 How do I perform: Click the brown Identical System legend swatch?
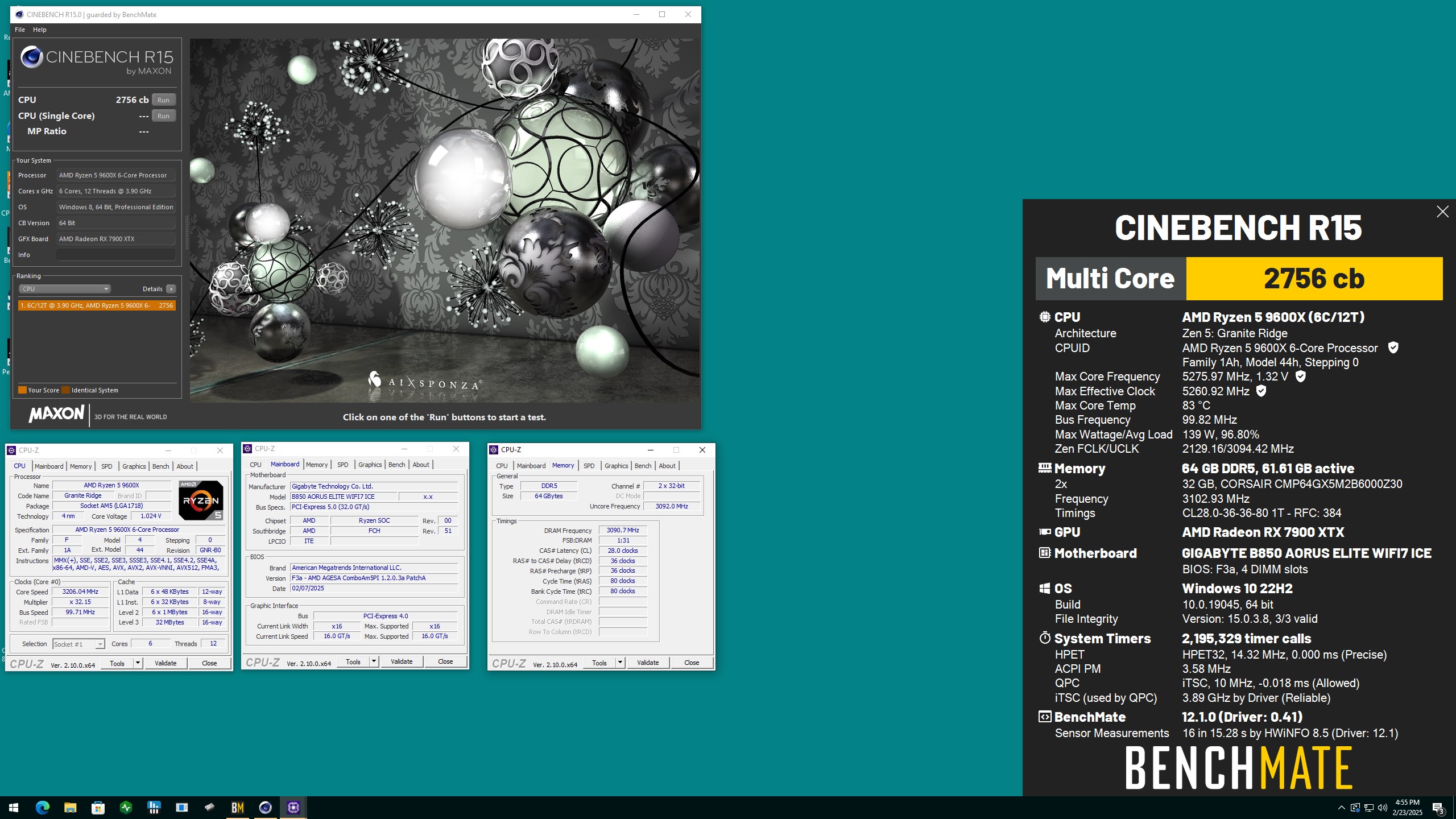point(65,390)
